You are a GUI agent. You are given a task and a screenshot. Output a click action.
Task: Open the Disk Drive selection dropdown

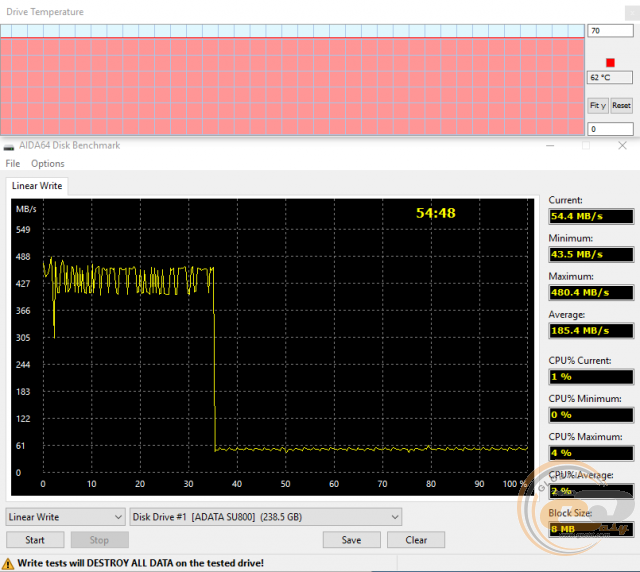pyautogui.click(x=266, y=517)
